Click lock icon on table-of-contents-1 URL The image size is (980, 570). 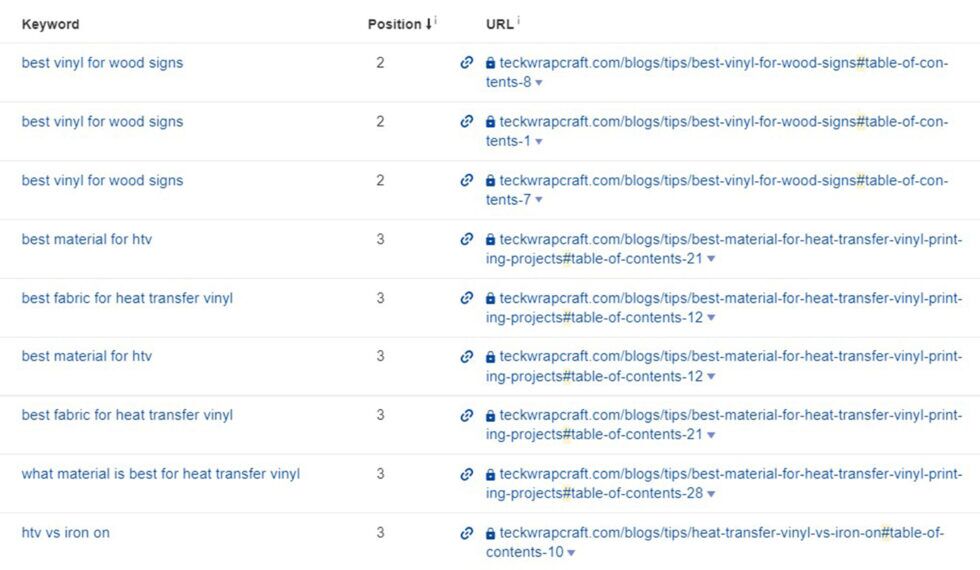pos(491,121)
